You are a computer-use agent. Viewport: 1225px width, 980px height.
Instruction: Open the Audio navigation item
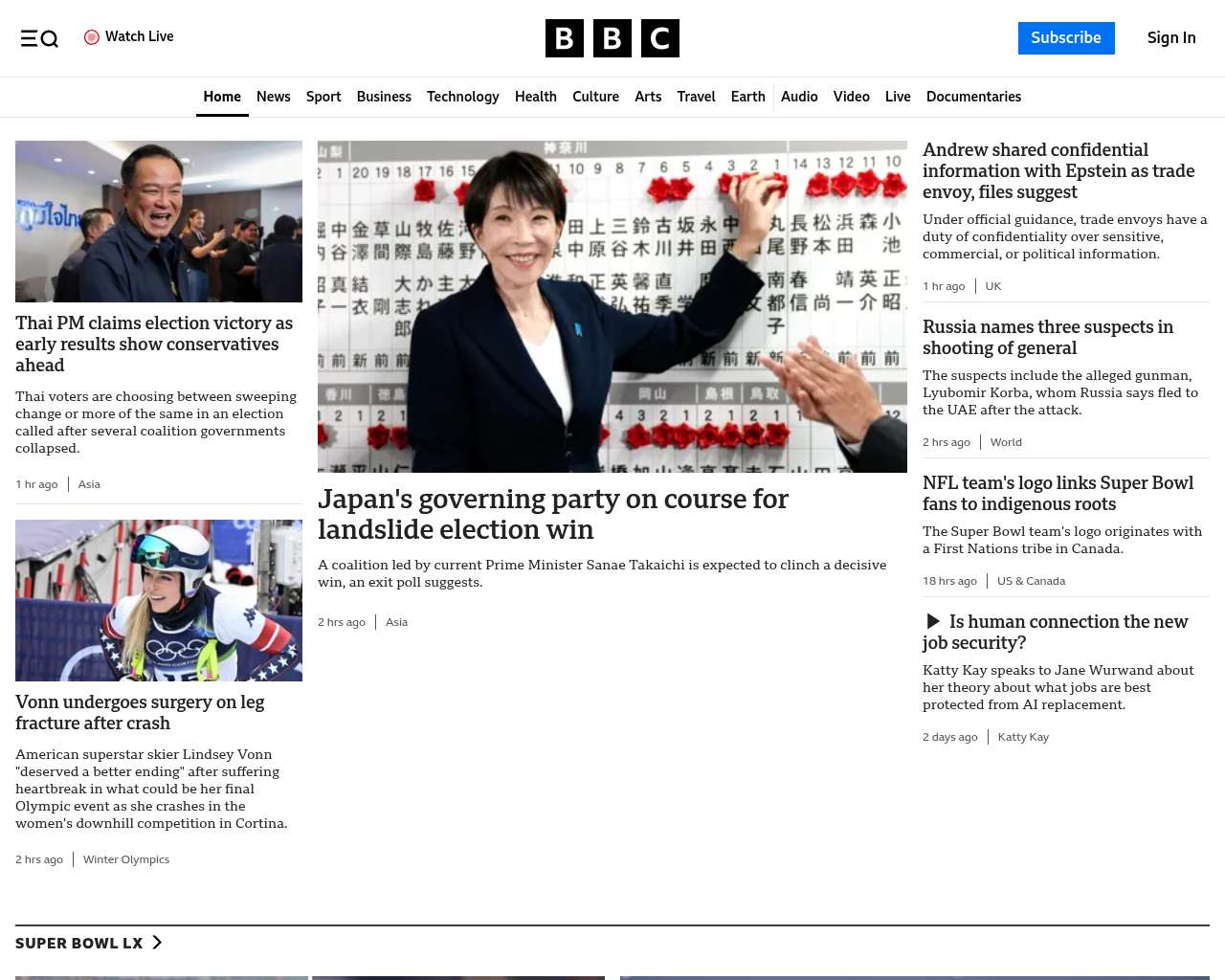click(x=799, y=97)
